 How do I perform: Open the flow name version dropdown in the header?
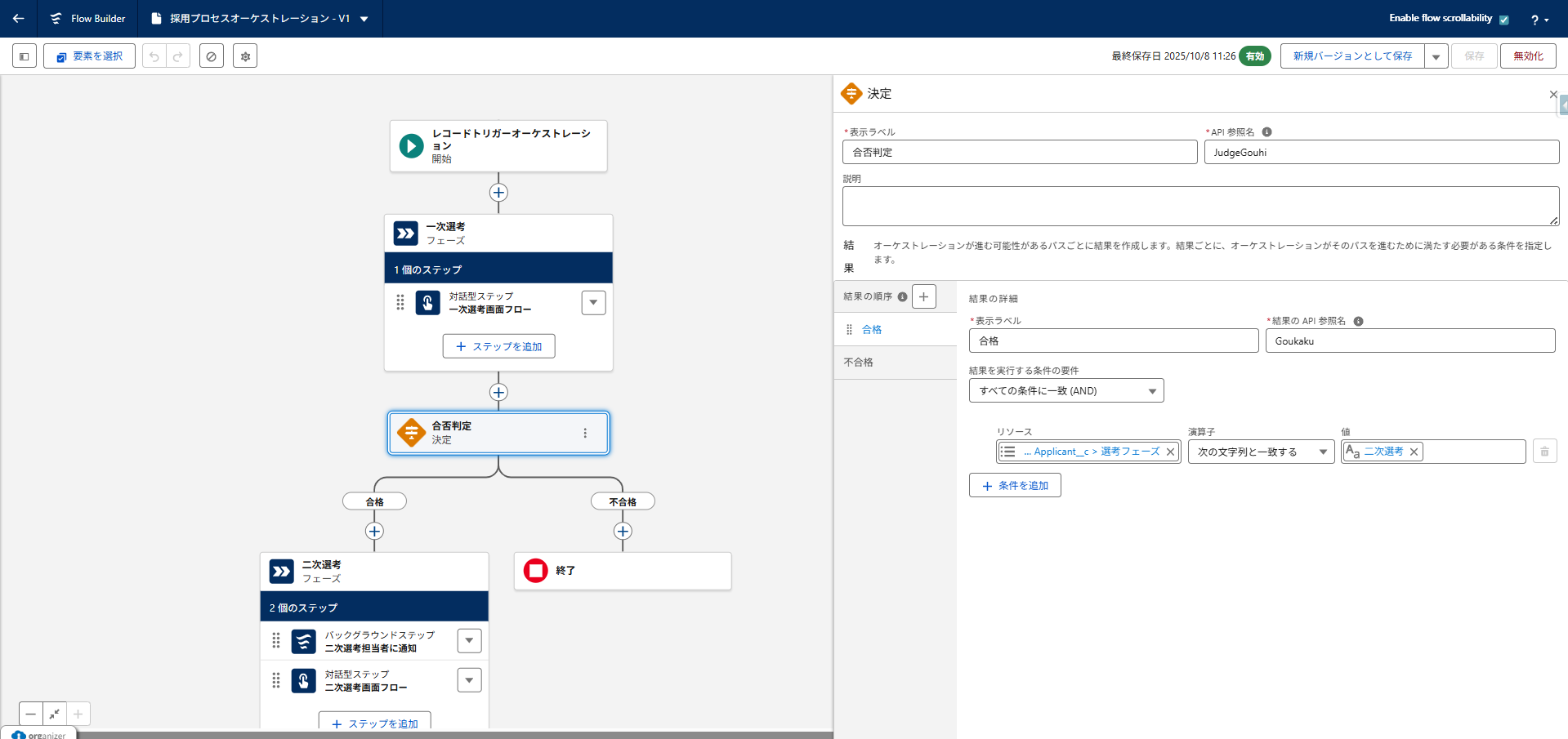(364, 19)
